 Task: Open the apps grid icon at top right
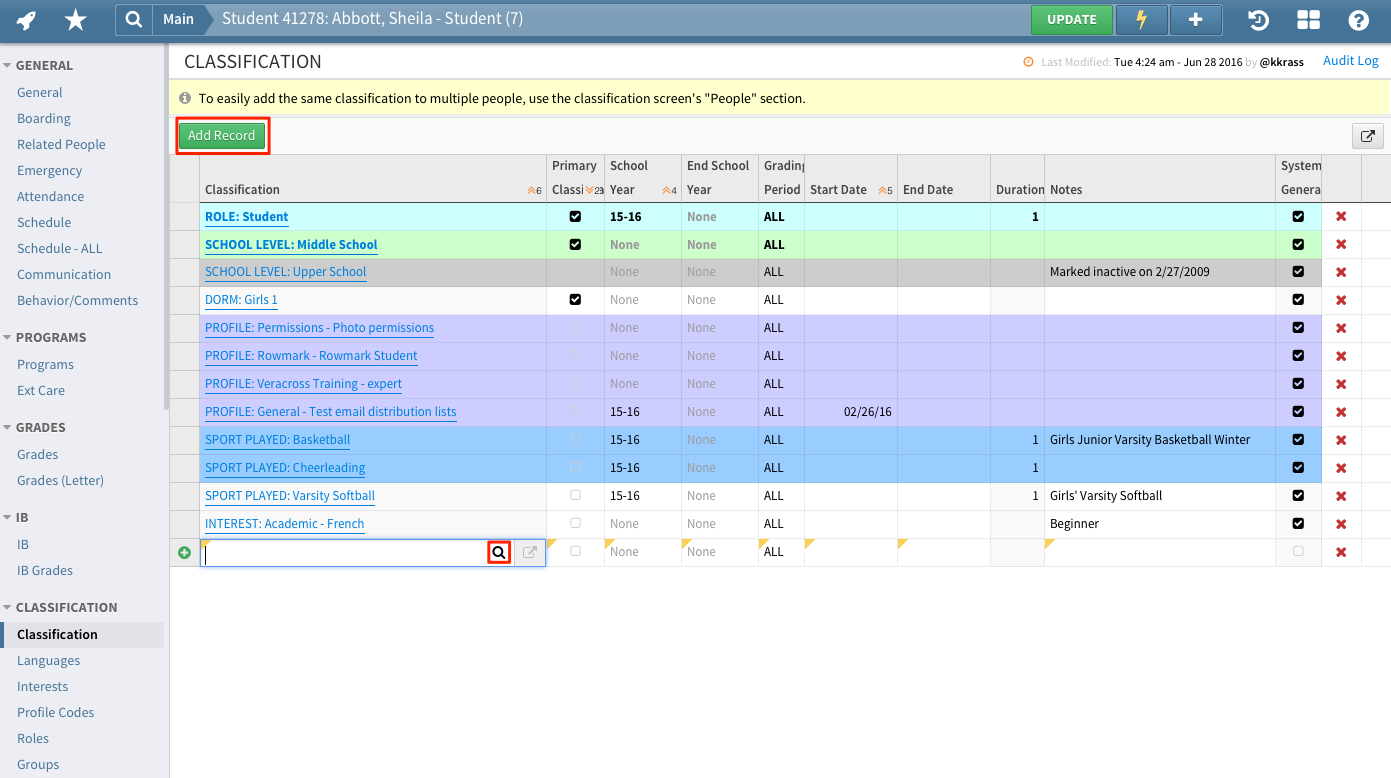(1308, 20)
